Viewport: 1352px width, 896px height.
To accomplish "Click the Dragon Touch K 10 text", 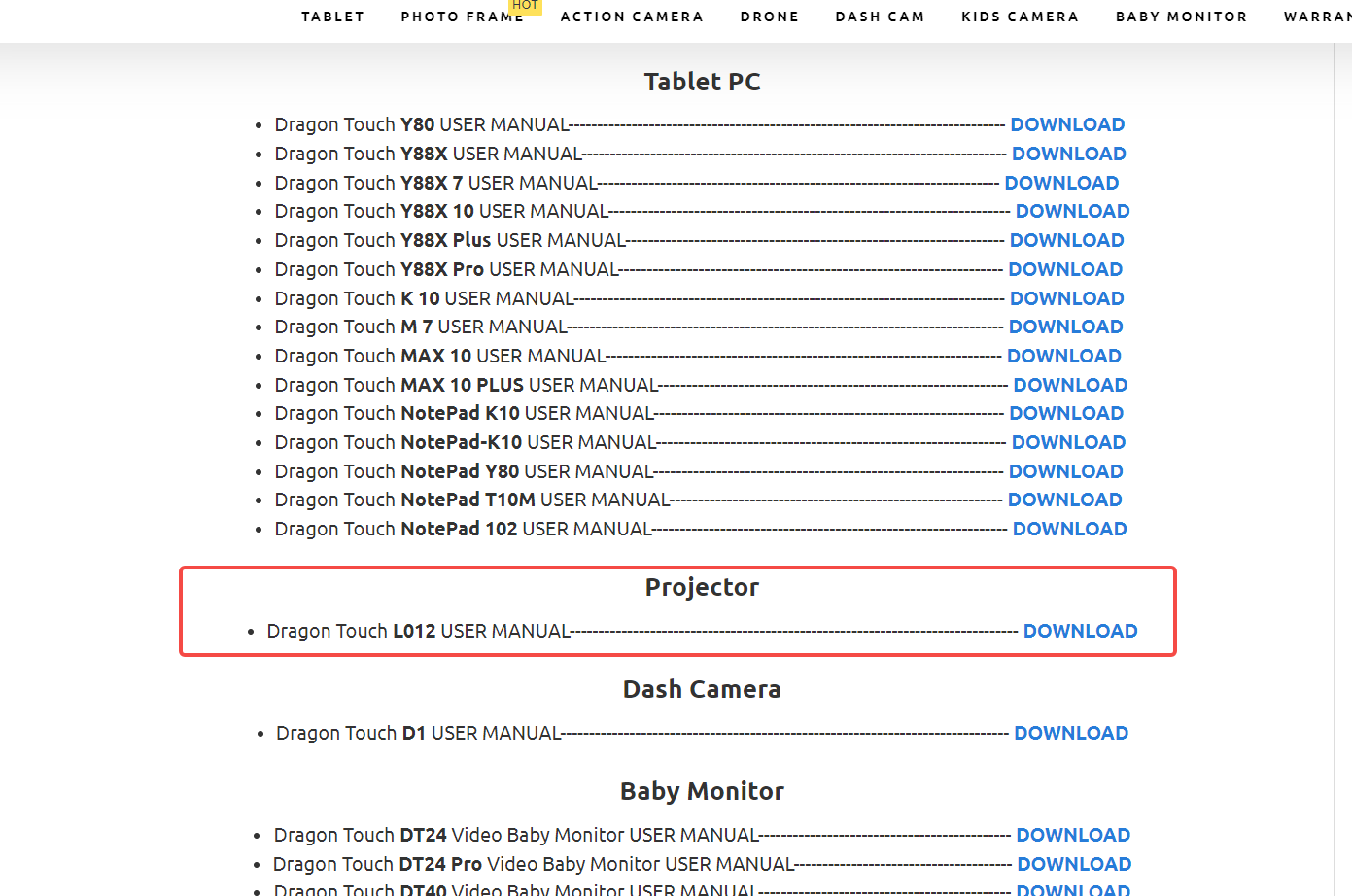I will click(358, 298).
